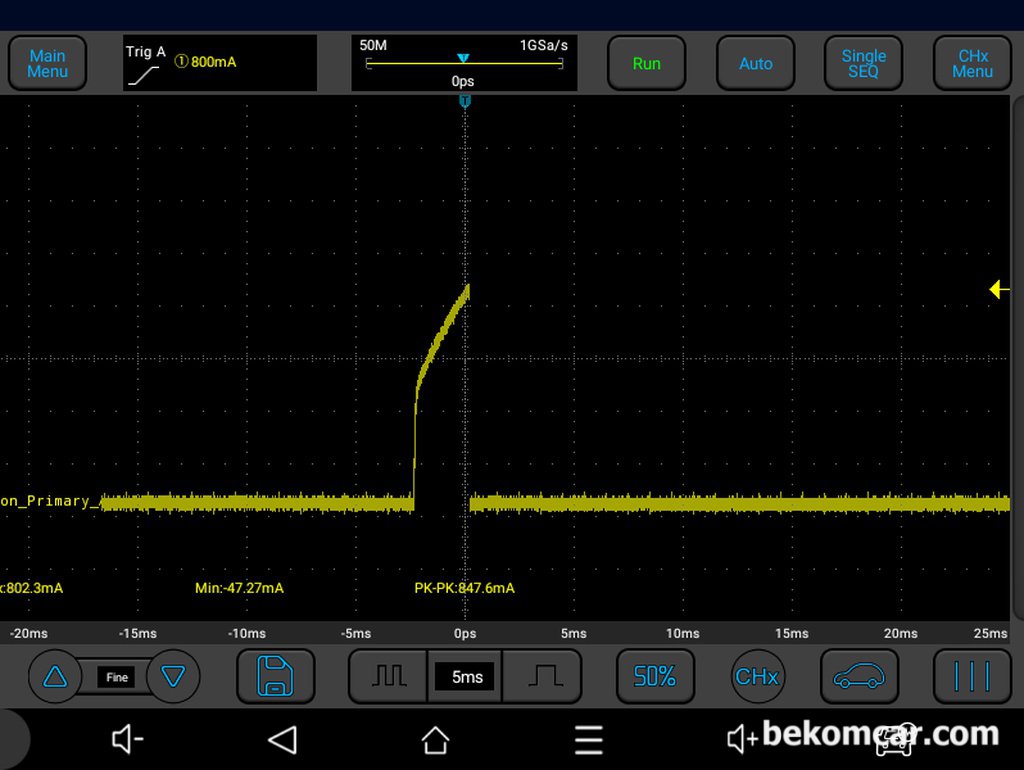Tap the Android home icon
This screenshot has width=1024, height=770.
(435, 740)
